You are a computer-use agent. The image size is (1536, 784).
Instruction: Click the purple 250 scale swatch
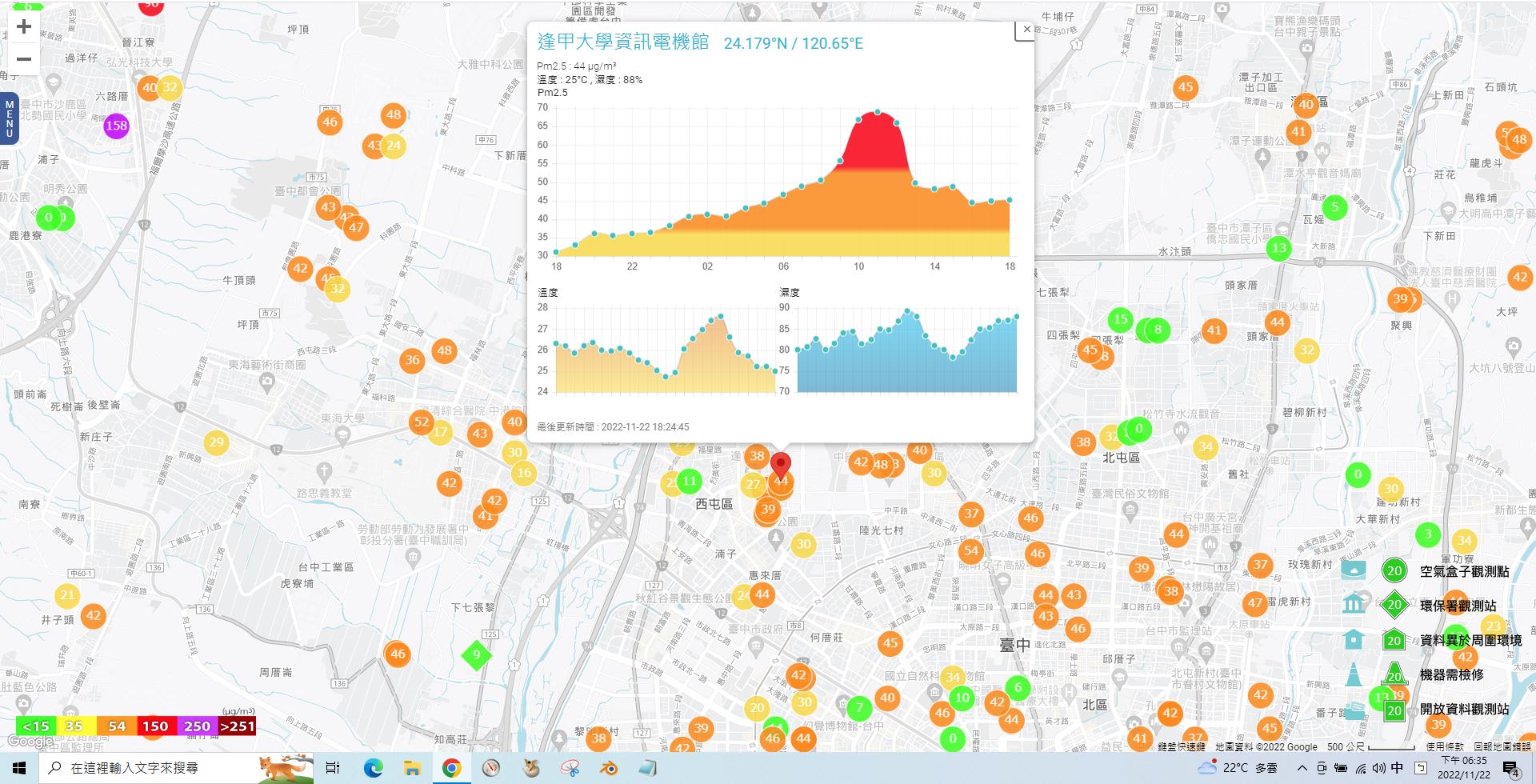(197, 726)
